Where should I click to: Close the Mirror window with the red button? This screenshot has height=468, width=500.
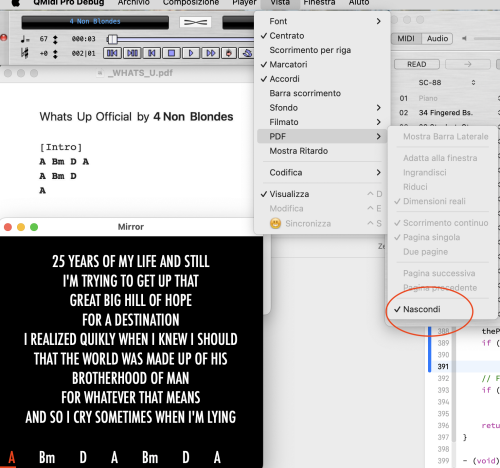pos(8,227)
